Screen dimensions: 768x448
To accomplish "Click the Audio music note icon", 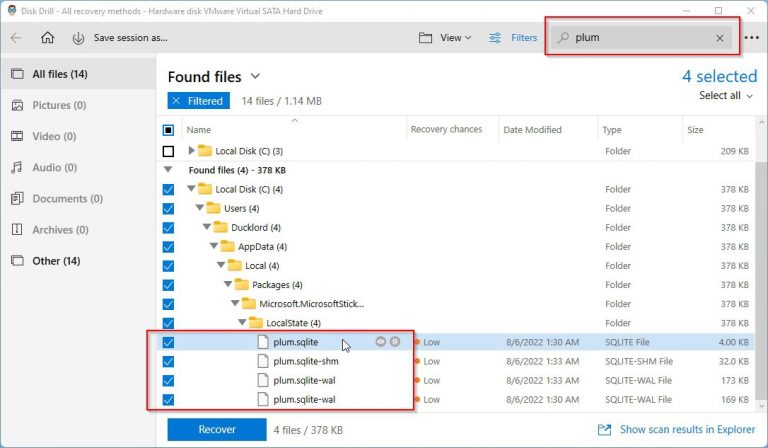I will 17,167.
